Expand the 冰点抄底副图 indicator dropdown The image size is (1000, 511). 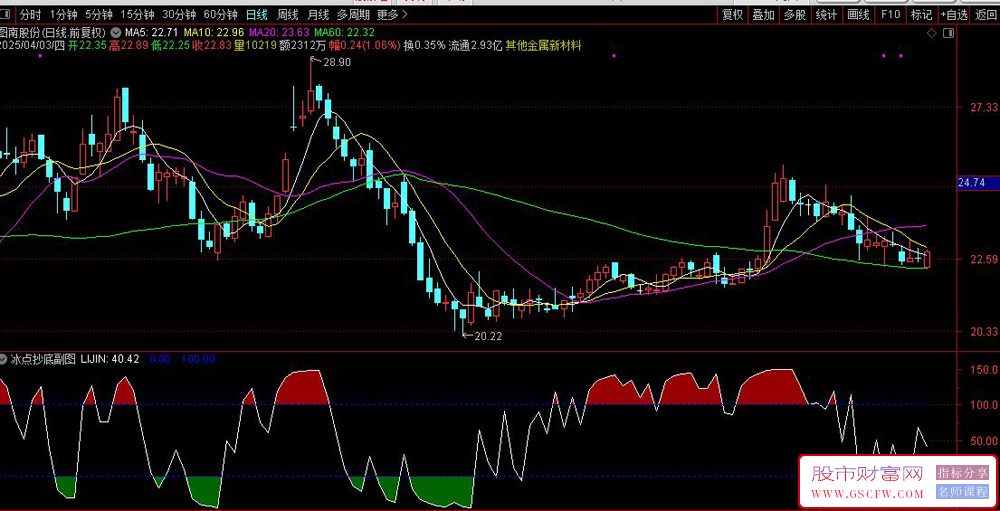point(4,359)
